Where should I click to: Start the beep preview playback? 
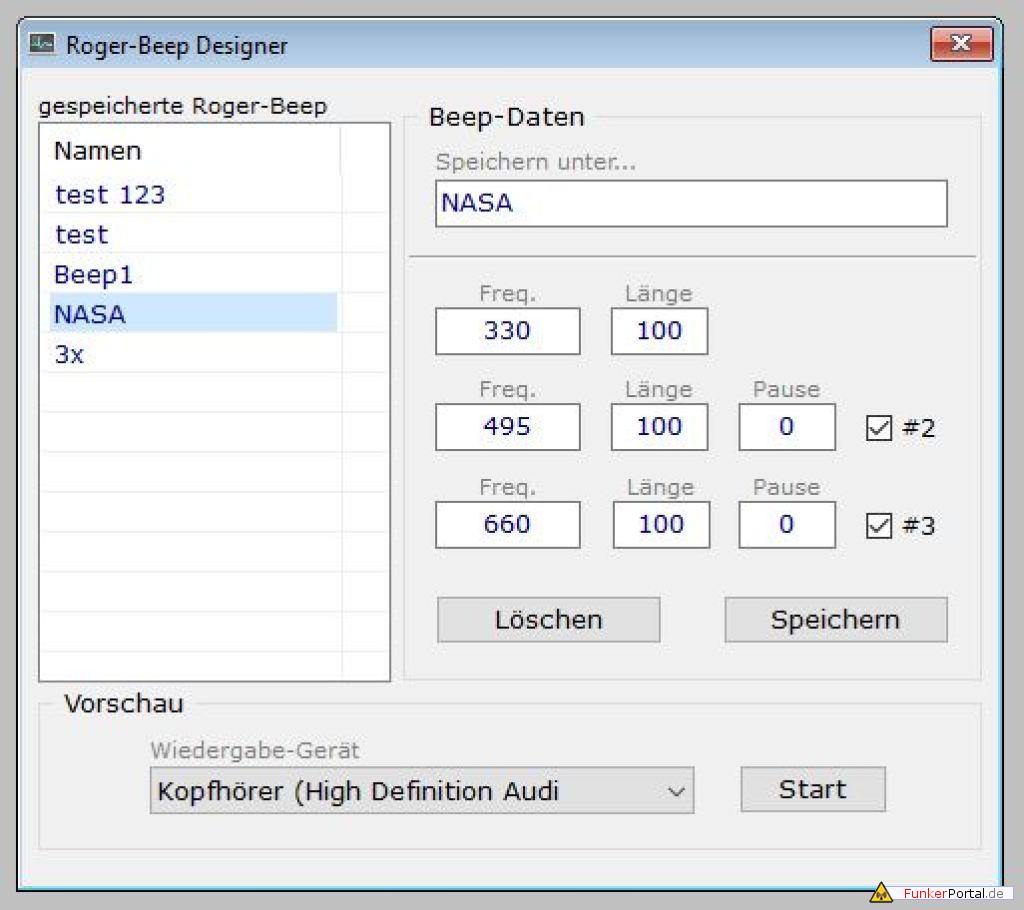[812, 790]
